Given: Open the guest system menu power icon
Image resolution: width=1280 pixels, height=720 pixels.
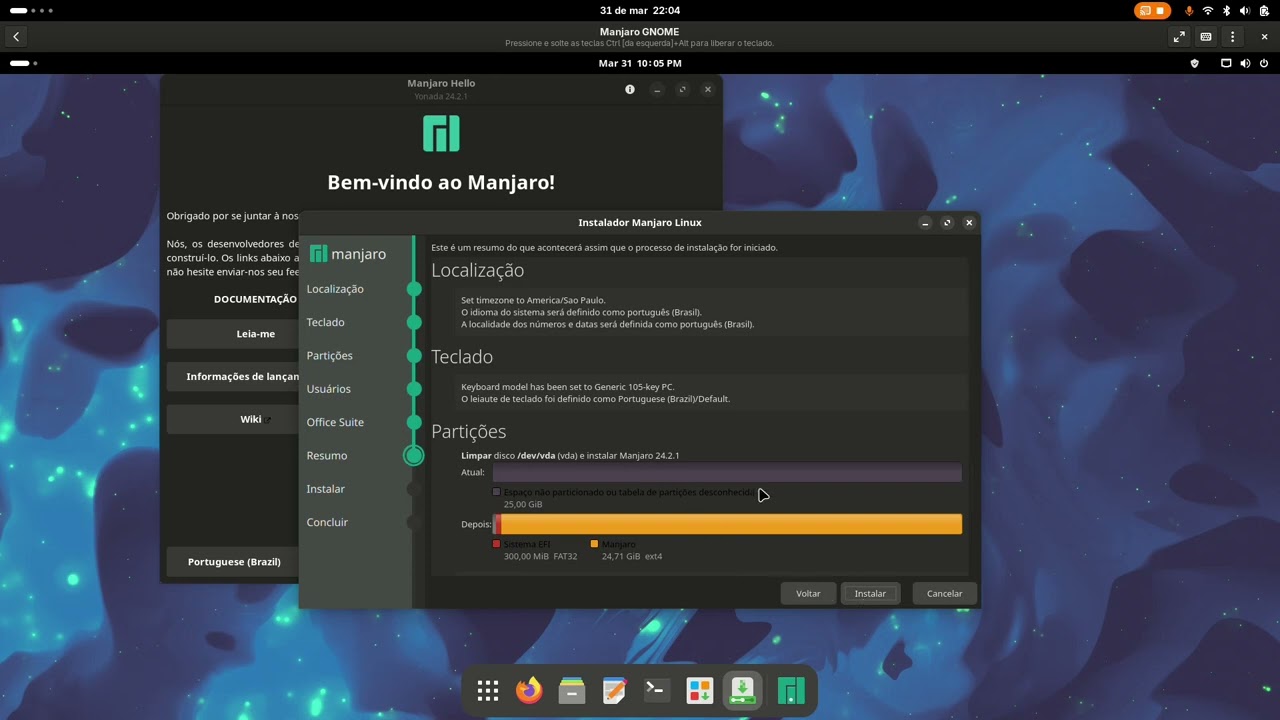Looking at the screenshot, I should point(1262,63).
